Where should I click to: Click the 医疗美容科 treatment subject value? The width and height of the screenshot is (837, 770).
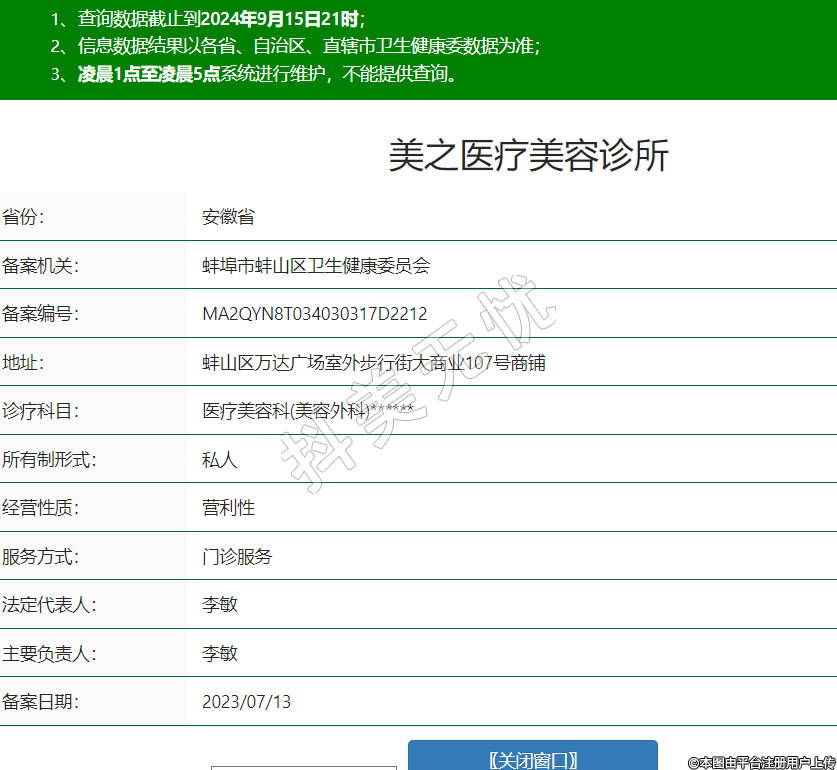[307, 411]
